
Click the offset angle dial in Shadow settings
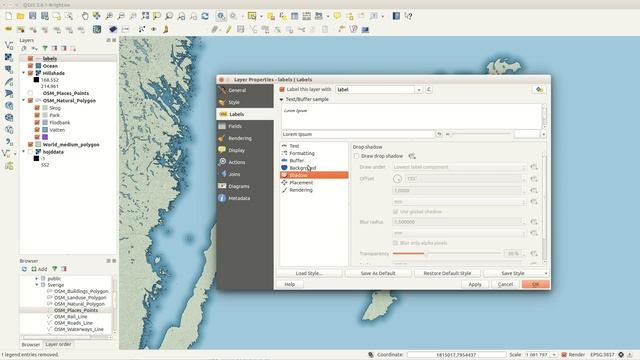[397, 179]
